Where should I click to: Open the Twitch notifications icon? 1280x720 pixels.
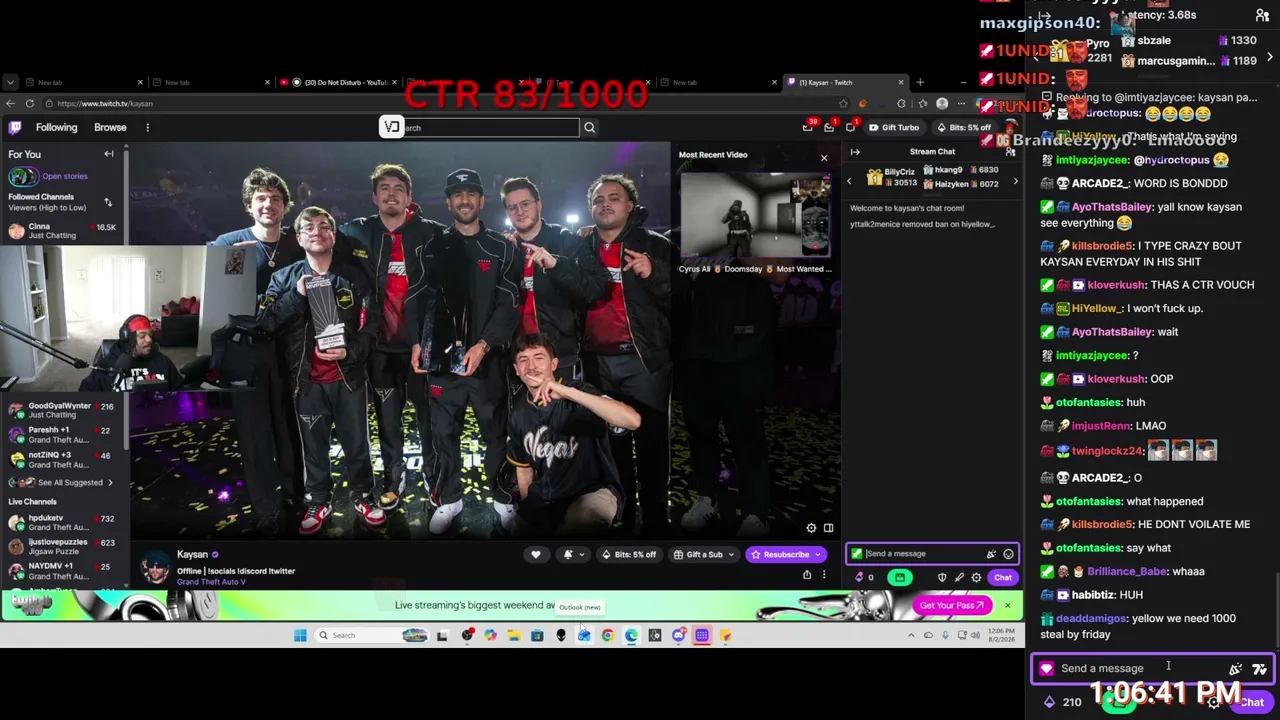(x=850, y=128)
